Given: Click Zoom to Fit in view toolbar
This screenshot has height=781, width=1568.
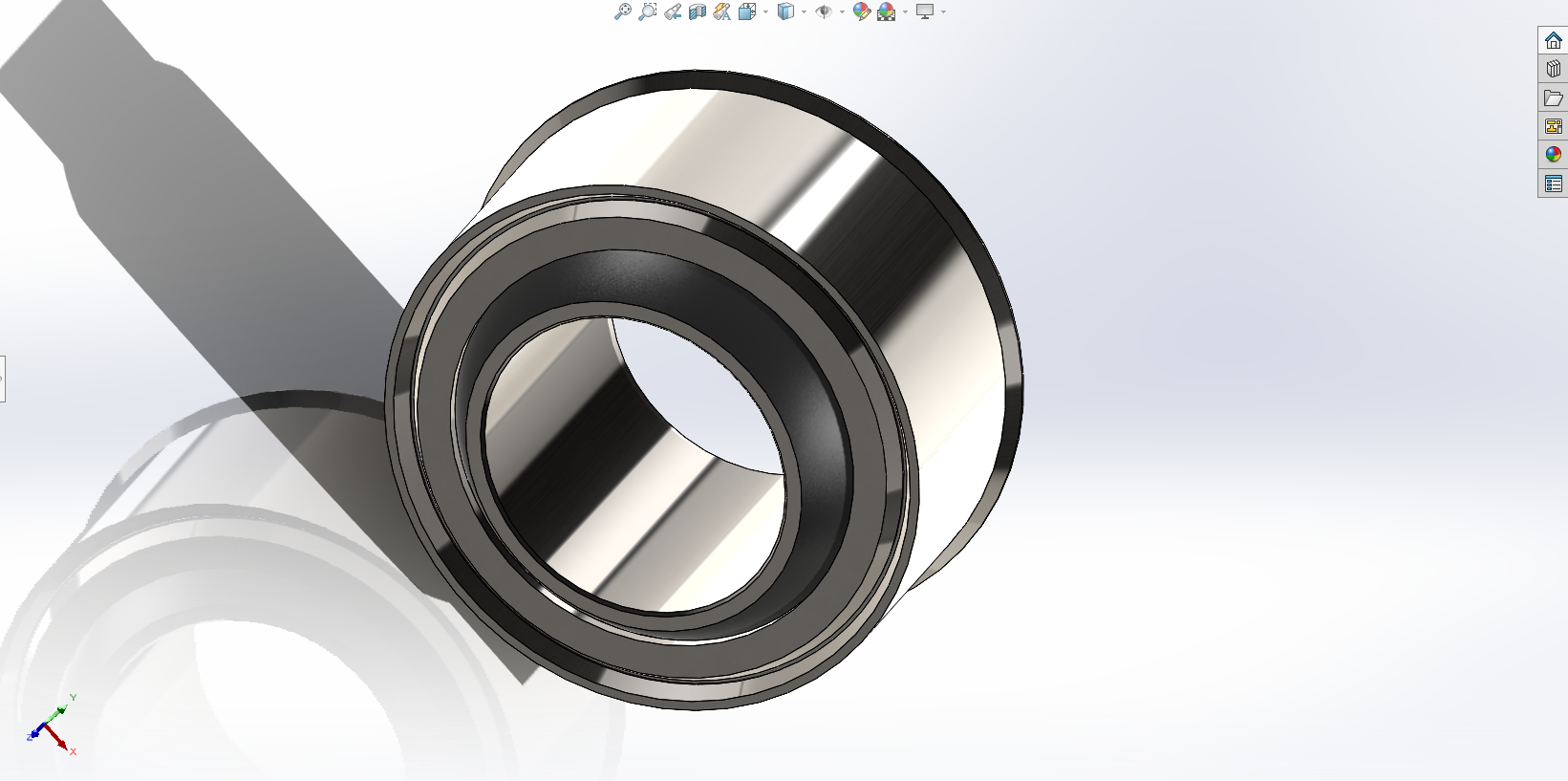Looking at the screenshot, I should click(x=622, y=11).
